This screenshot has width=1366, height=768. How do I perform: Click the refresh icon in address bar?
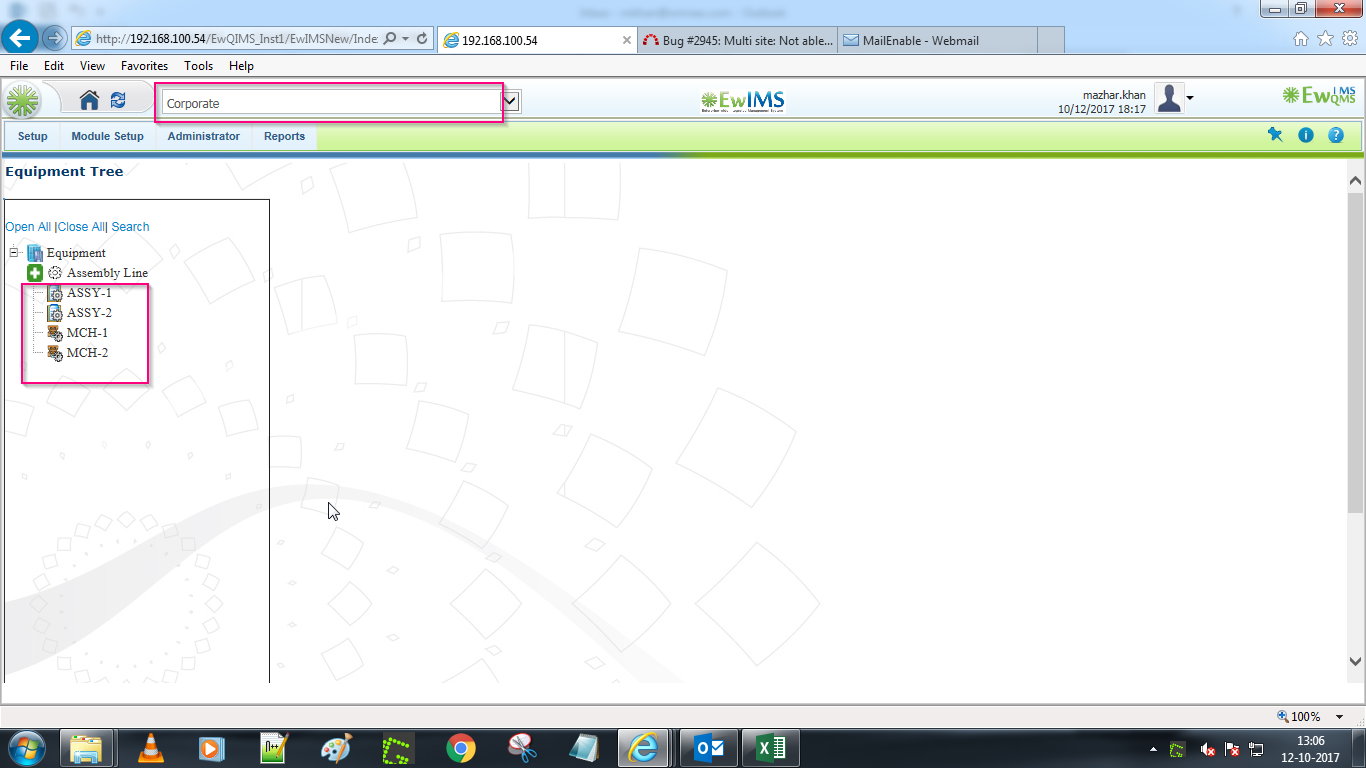pos(422,39)
